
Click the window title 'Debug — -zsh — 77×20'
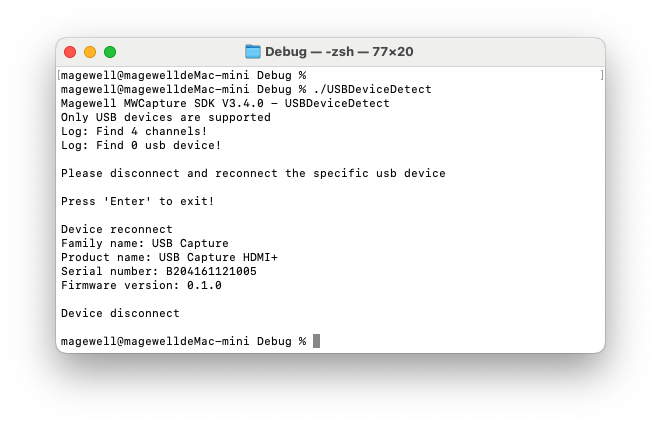click(338, 52)
